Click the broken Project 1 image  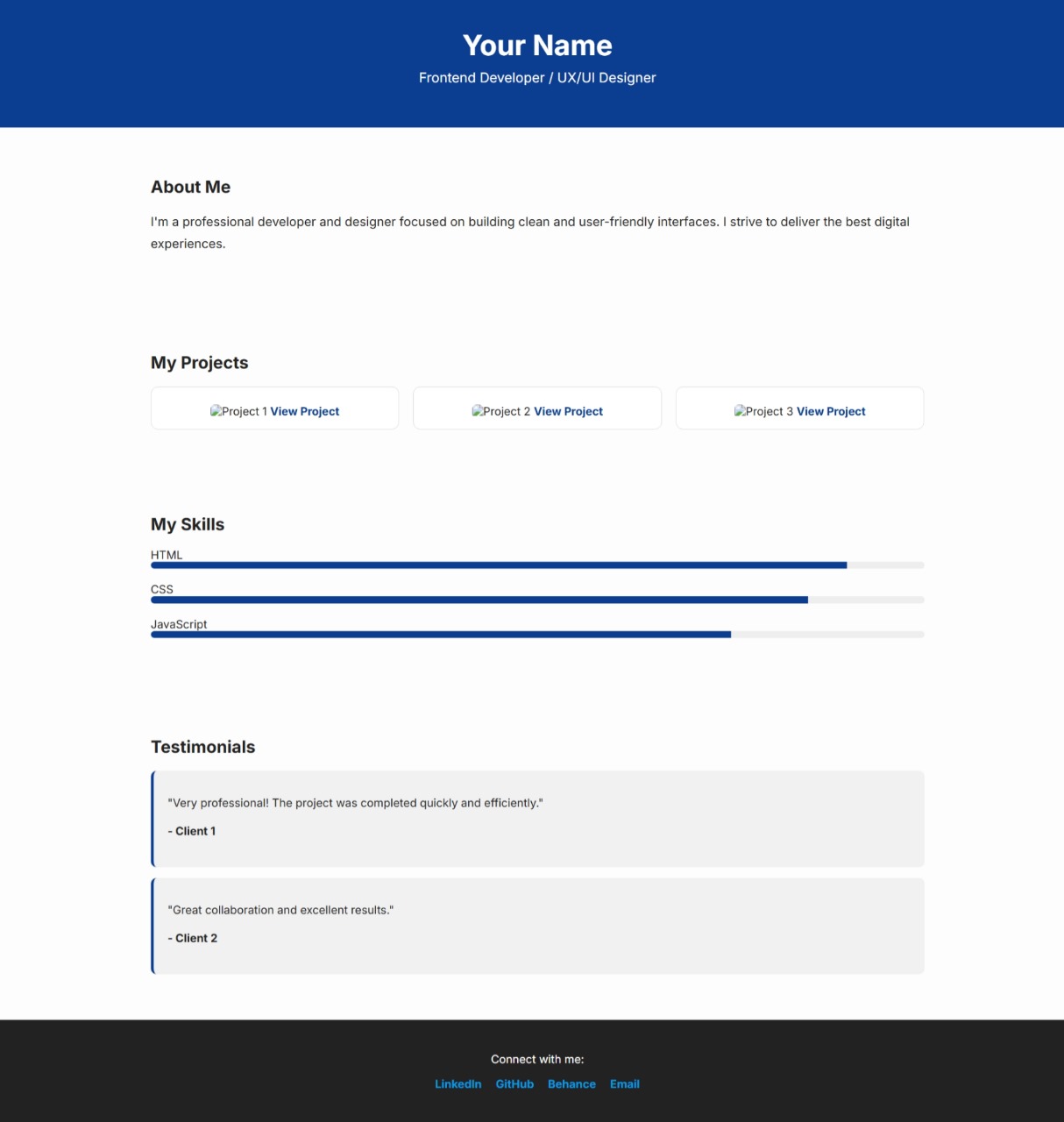[x=238, y=411]
